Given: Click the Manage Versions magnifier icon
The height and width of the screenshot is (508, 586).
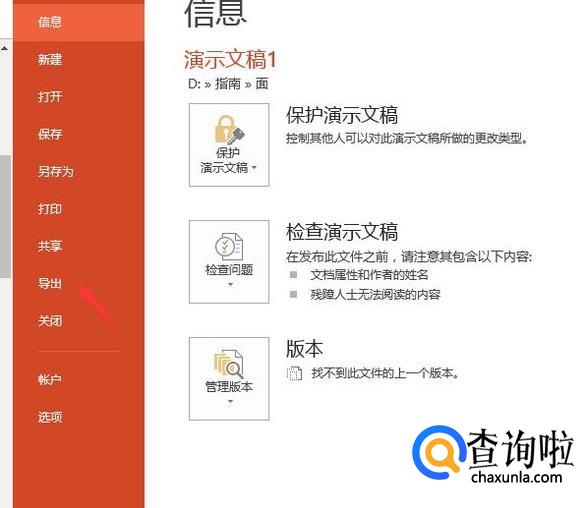Looking at the screenshot, I should click(x=228, y=364).
